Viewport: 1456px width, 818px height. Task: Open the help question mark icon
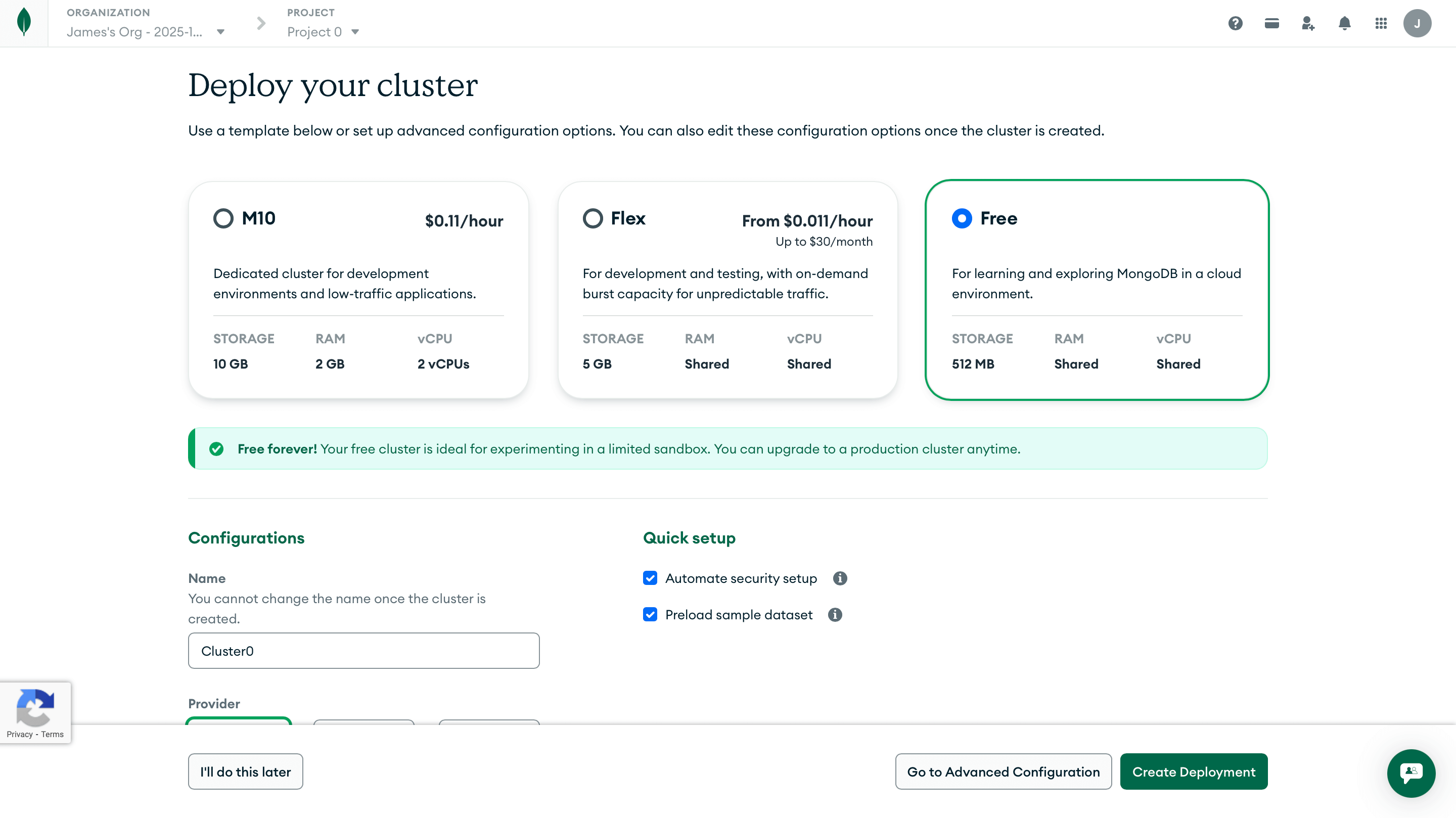[1235, 23]
